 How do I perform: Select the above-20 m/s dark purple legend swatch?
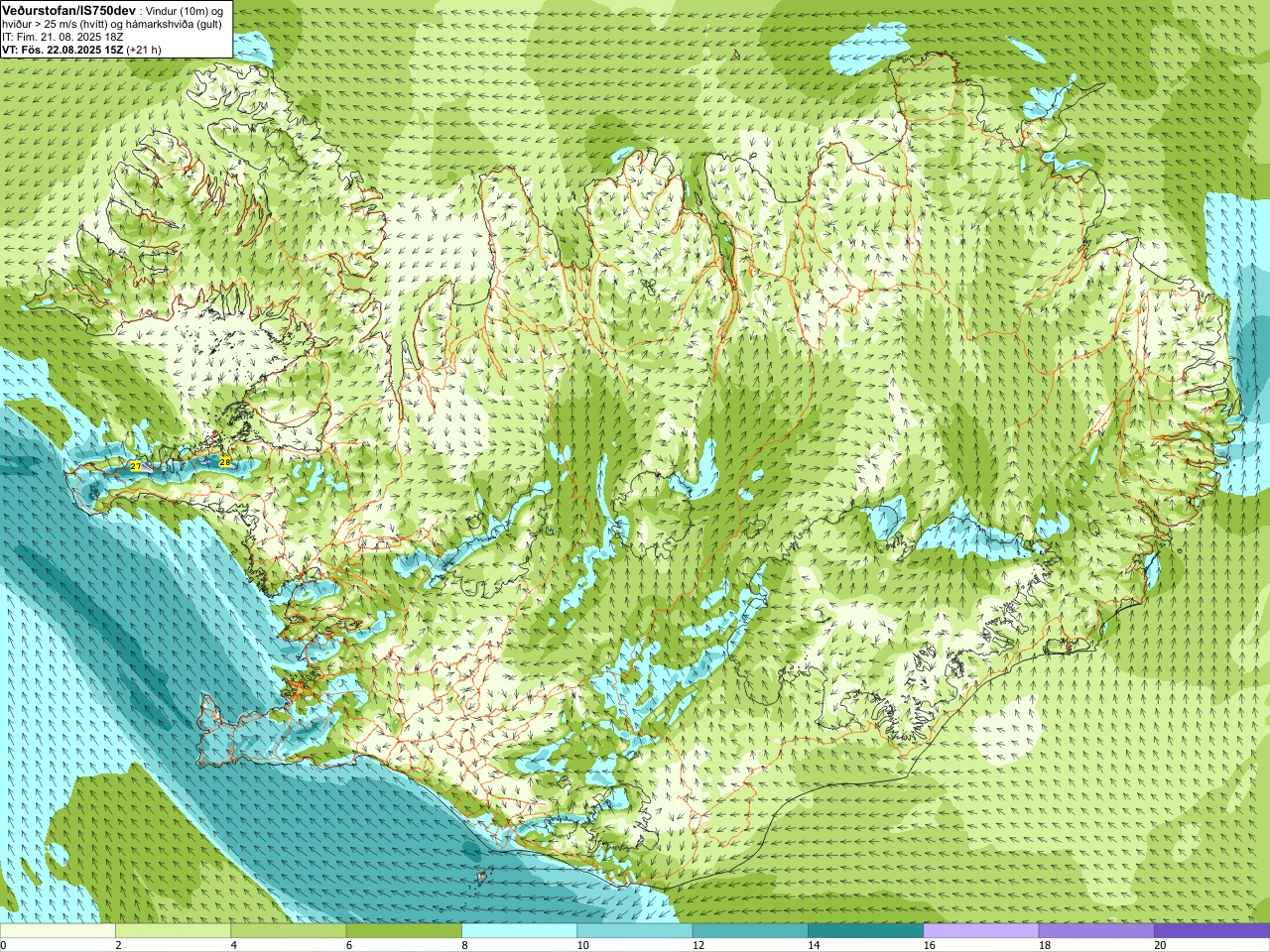[1211, 931]
